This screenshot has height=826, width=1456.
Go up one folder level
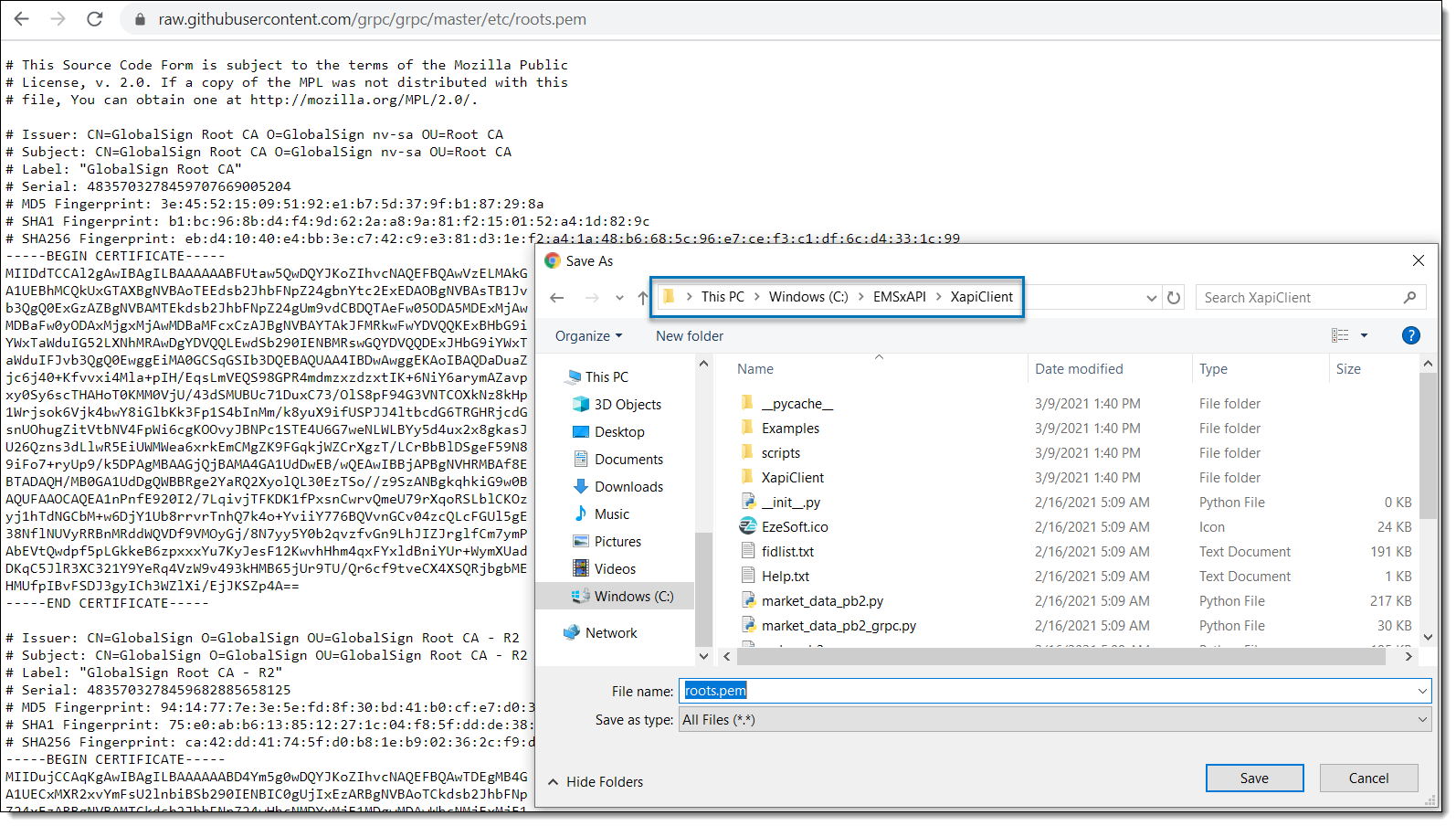pos(643,298)
